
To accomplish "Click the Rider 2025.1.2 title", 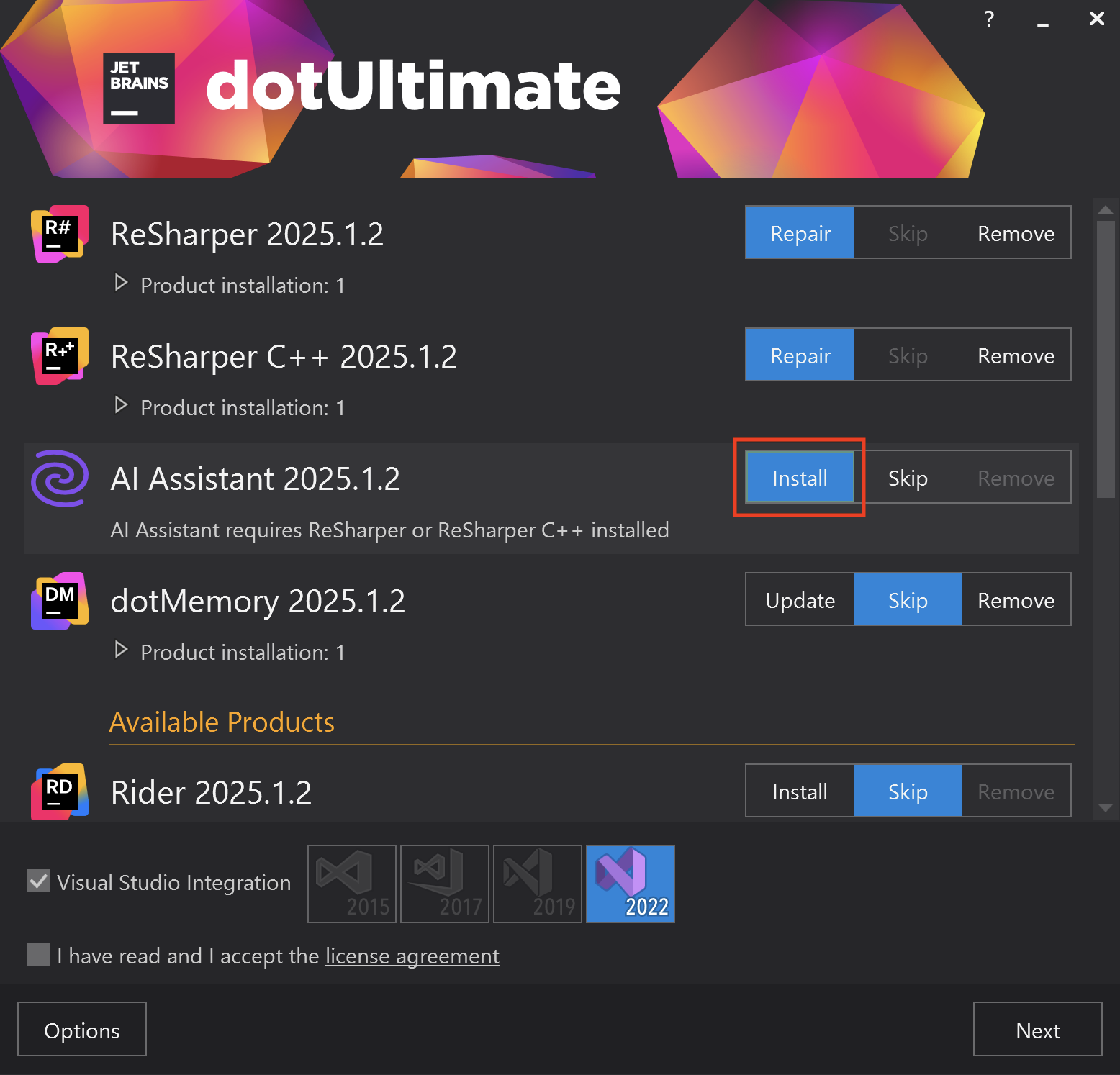I will click(x=211, y=792).
